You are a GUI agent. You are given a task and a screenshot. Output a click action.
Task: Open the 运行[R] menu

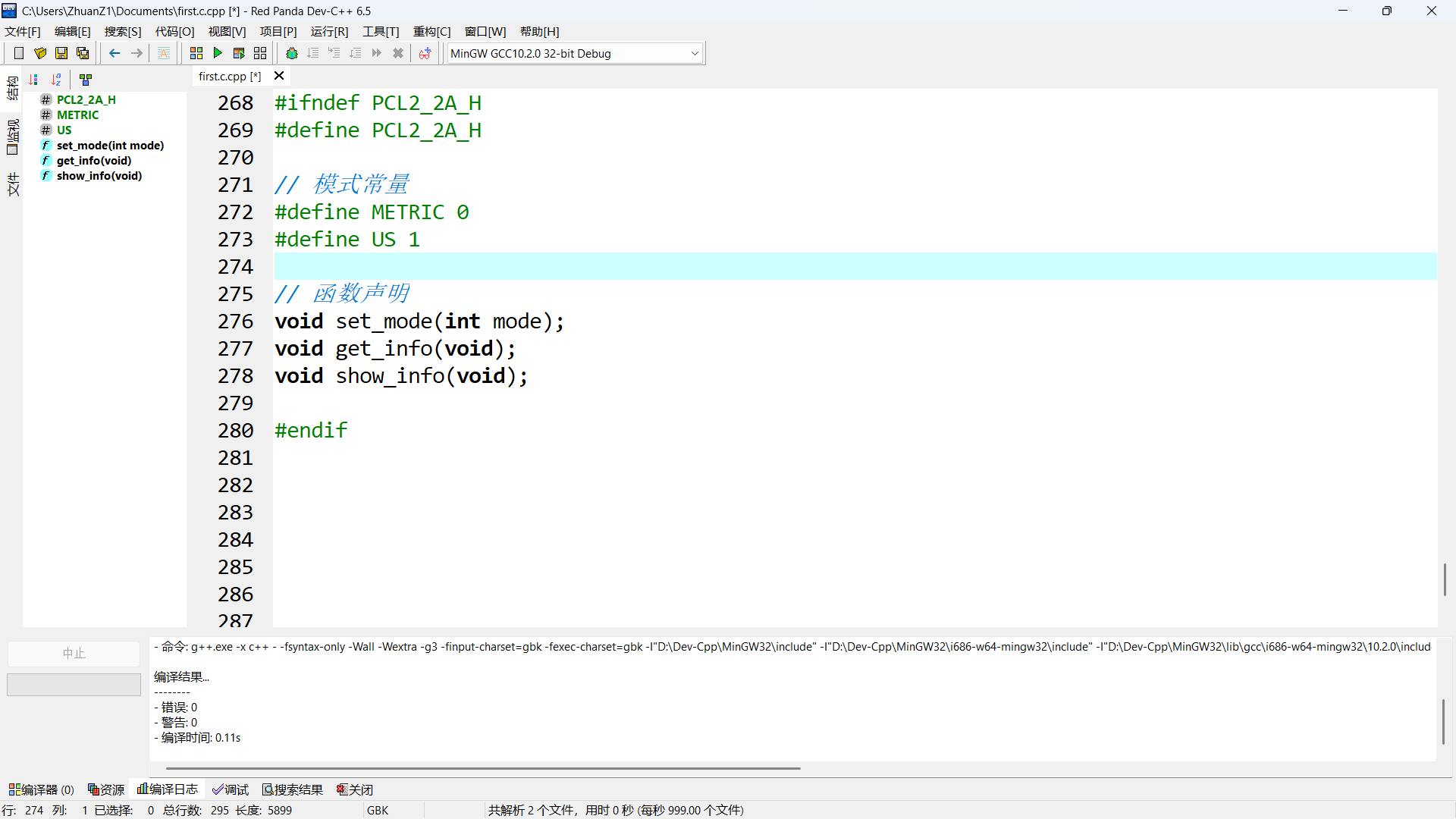pyautogui.click(x=329, y=32)
